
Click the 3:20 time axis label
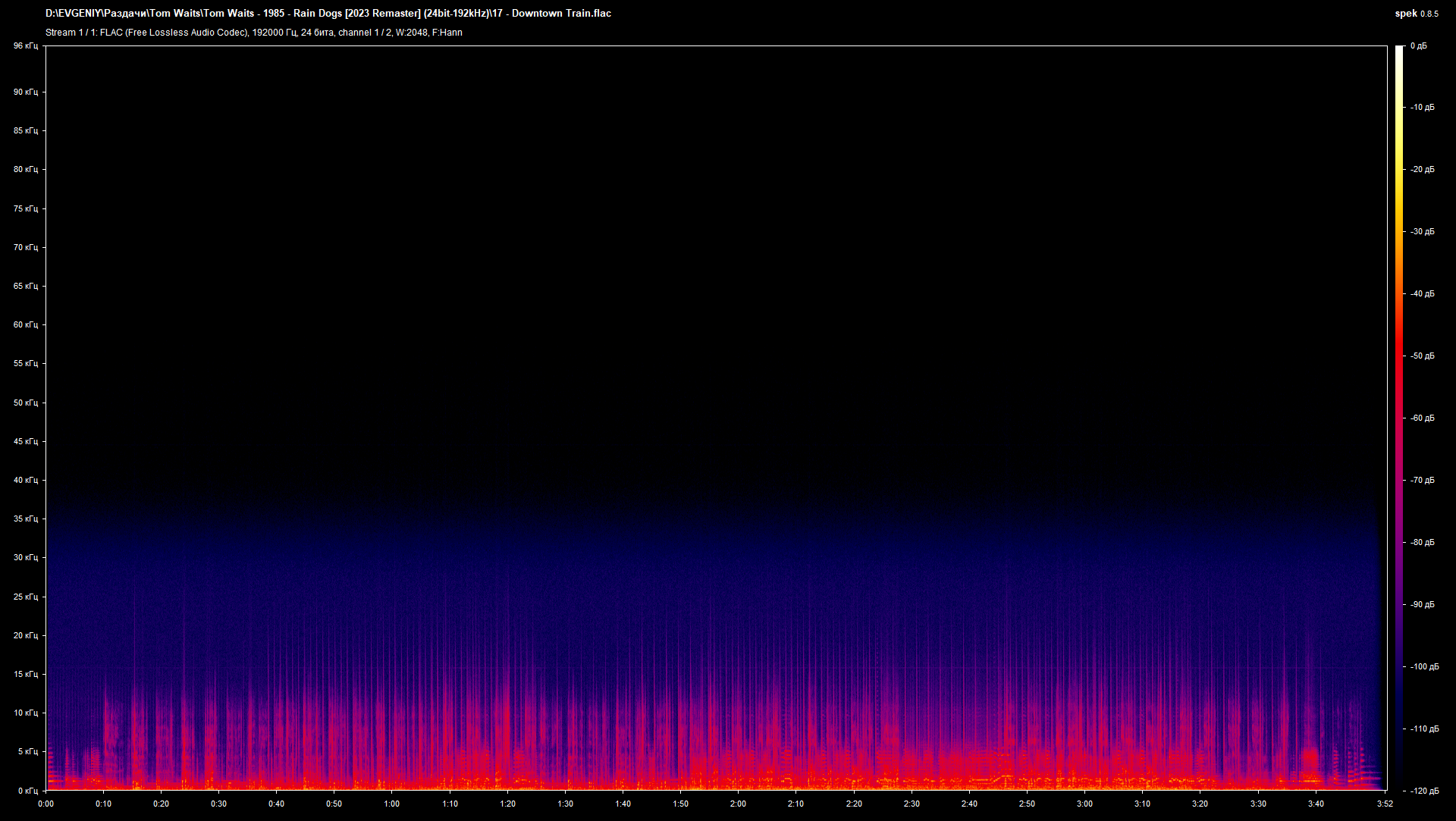click(1200, 804)
